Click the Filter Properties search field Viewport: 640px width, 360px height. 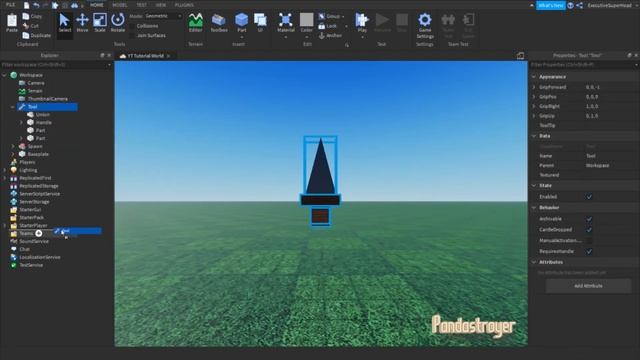tap(584, 65)
